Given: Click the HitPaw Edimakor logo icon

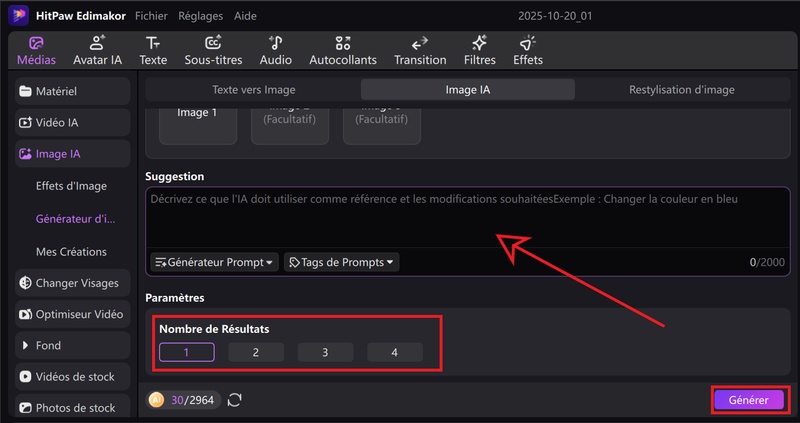Looking at the screenshot, I should pyautogui.click(x=18, y=16).
